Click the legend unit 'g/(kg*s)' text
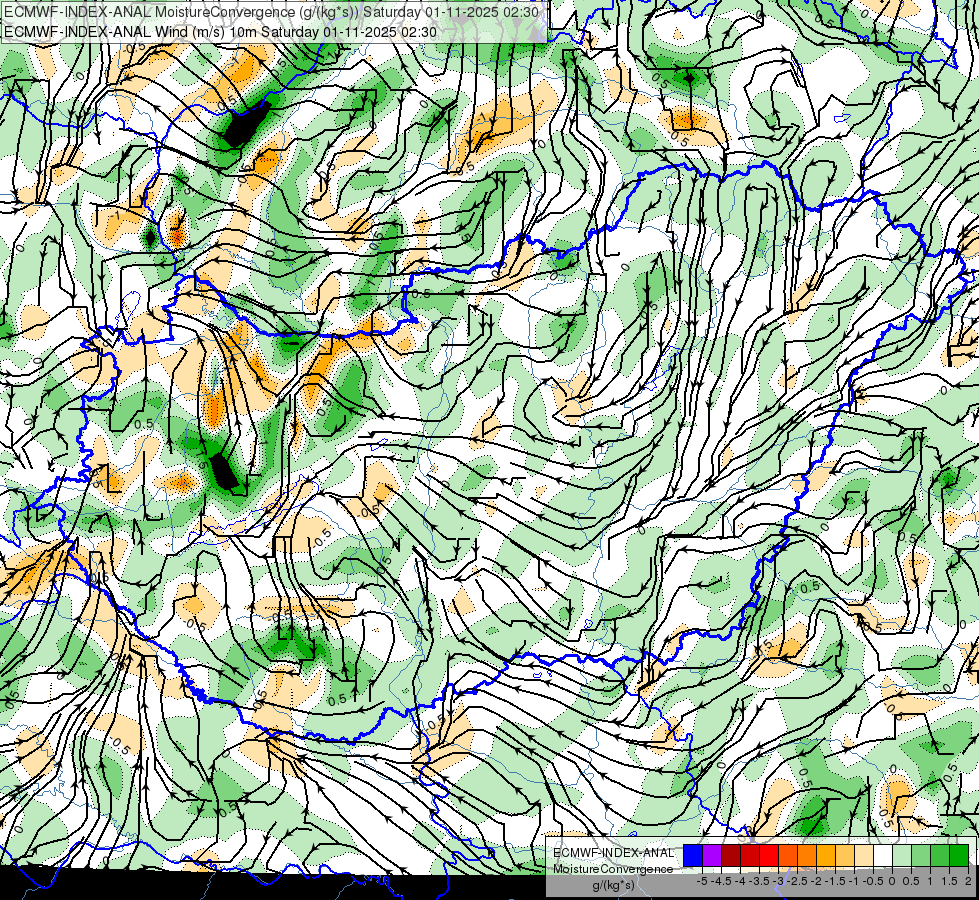Image resolution: width=979 pixels, height=900 pixels. [614, 886]
